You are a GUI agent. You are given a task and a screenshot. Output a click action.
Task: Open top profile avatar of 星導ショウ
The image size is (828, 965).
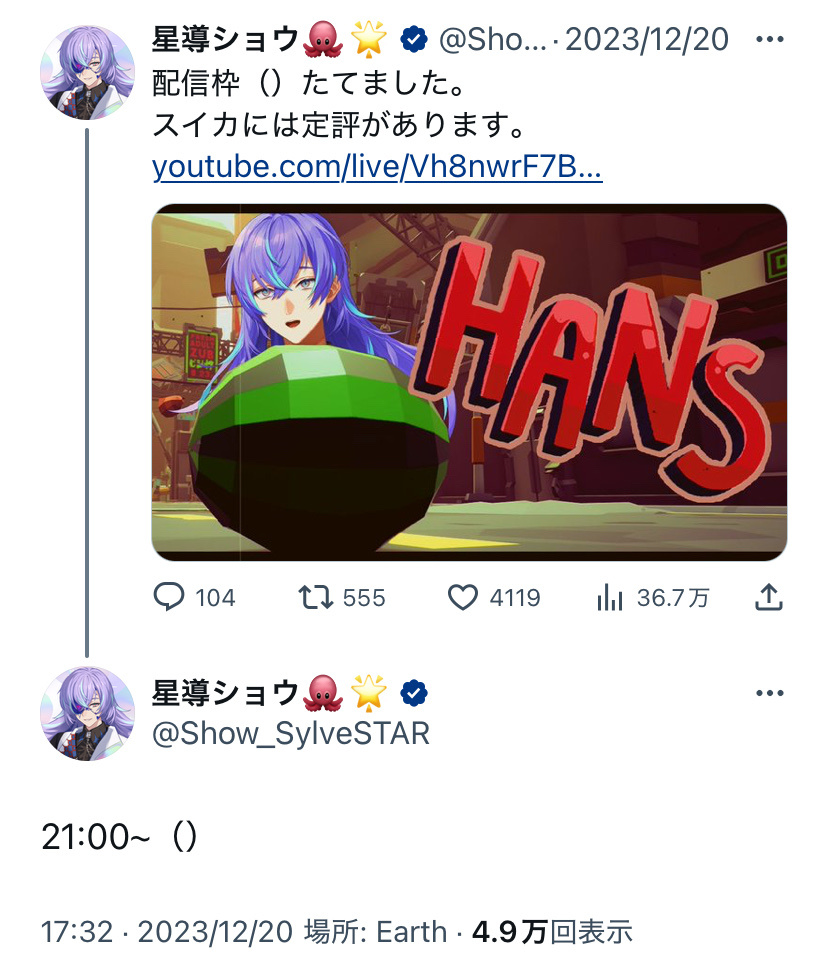[x=87, y=72]
